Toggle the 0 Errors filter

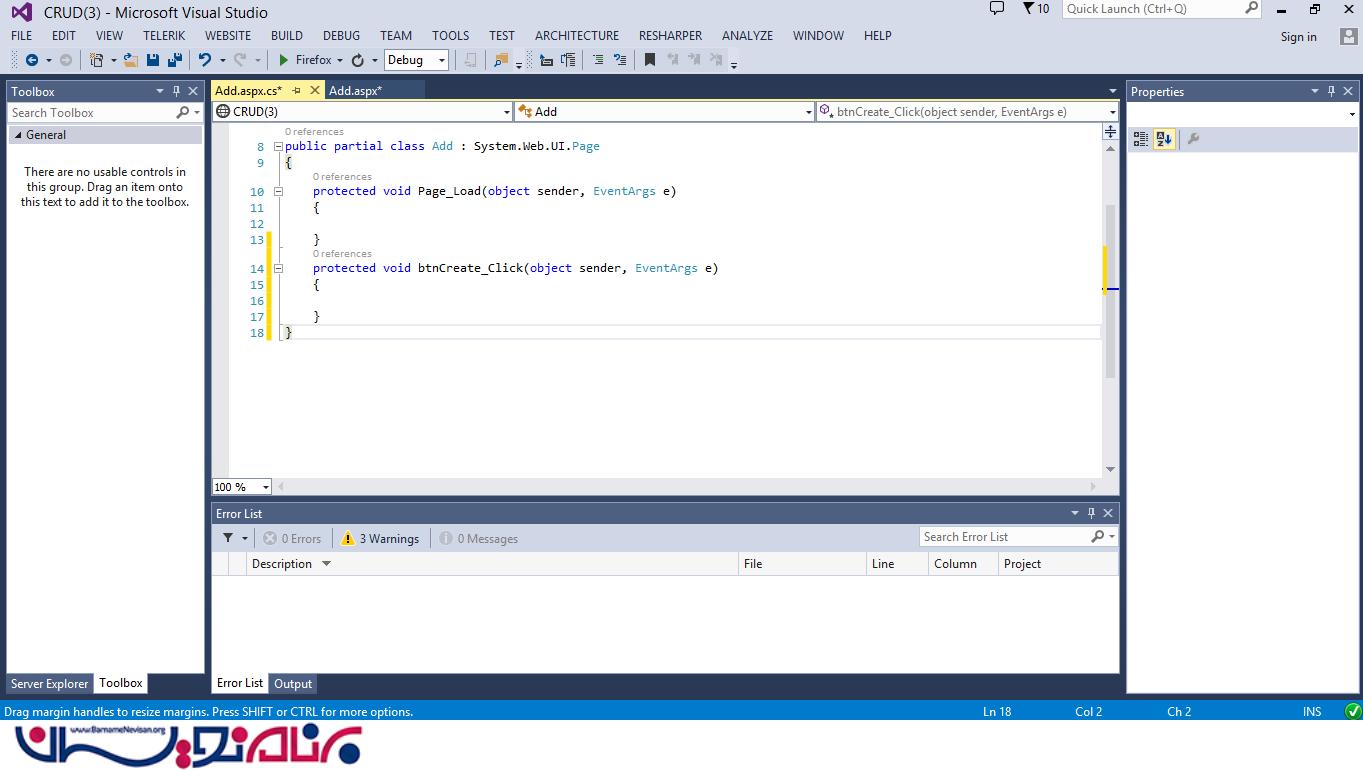coord(292,538)
